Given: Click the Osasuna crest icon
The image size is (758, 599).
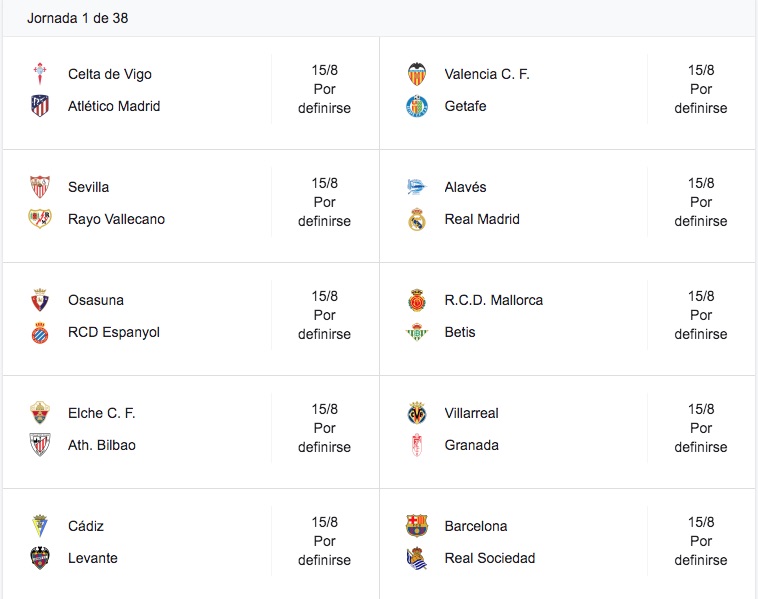Looking at the screenshot, I should point(40,300).
